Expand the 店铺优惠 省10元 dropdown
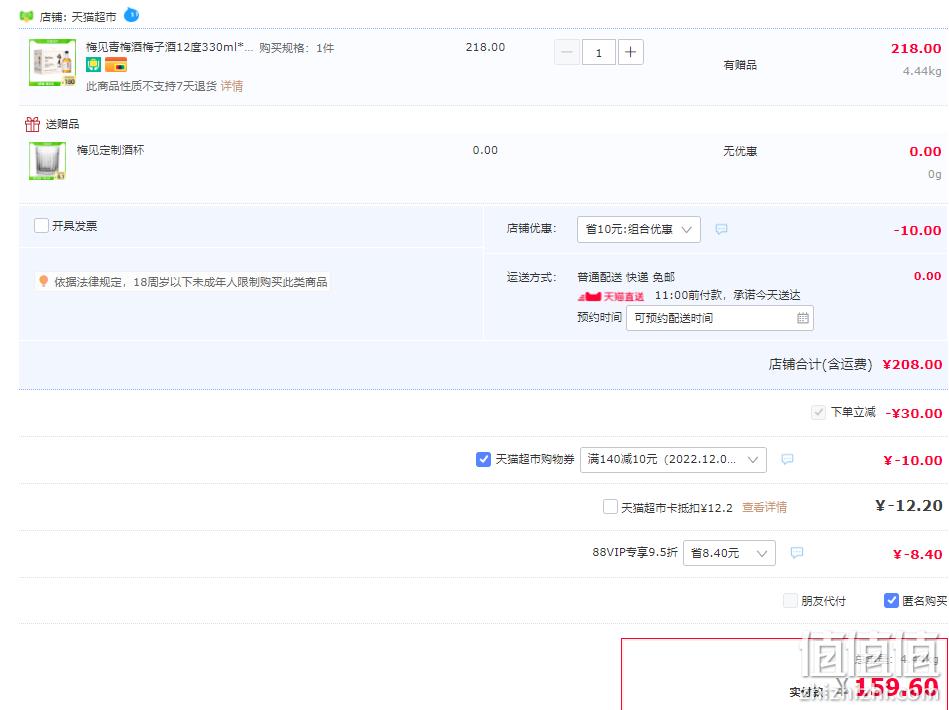The width and height of the screenshot is (949, 710). click(x=639, y=229)
